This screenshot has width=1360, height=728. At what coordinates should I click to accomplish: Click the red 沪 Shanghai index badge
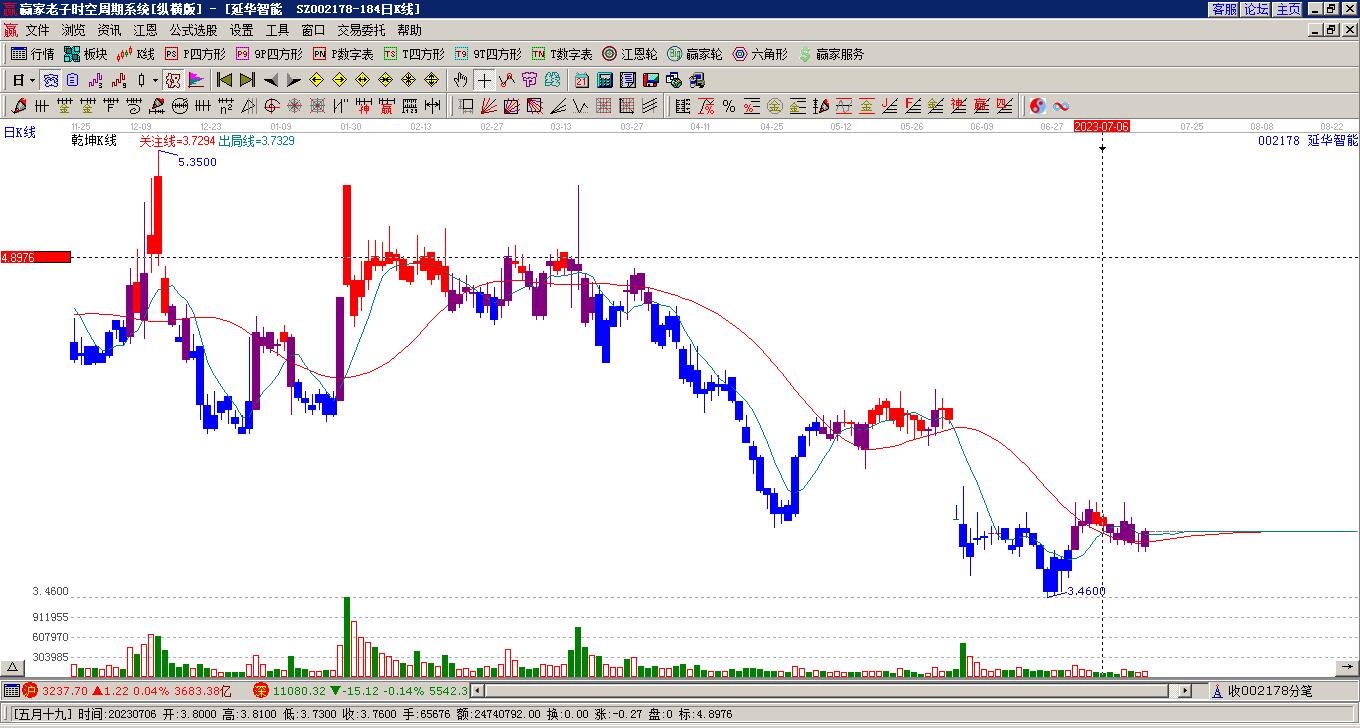click(30, 690)
